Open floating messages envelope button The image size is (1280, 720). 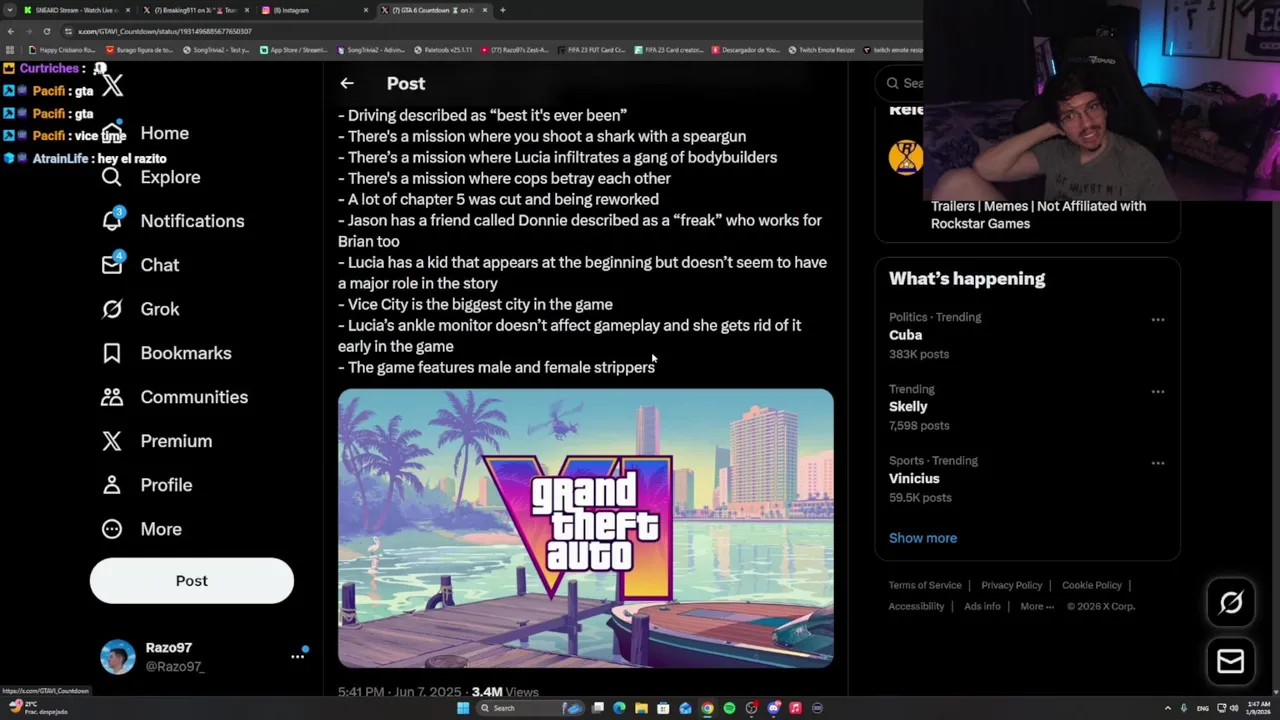pyautogui.click(x=1231, y=661)
